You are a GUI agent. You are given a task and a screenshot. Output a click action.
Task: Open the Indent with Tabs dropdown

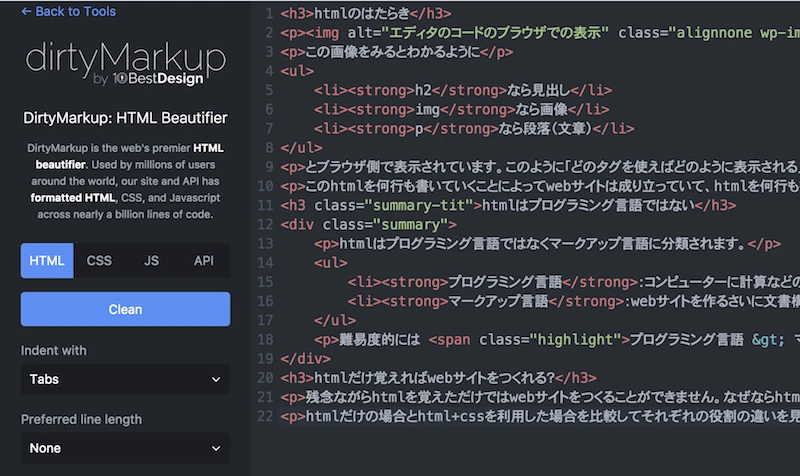tap(126, 379)
